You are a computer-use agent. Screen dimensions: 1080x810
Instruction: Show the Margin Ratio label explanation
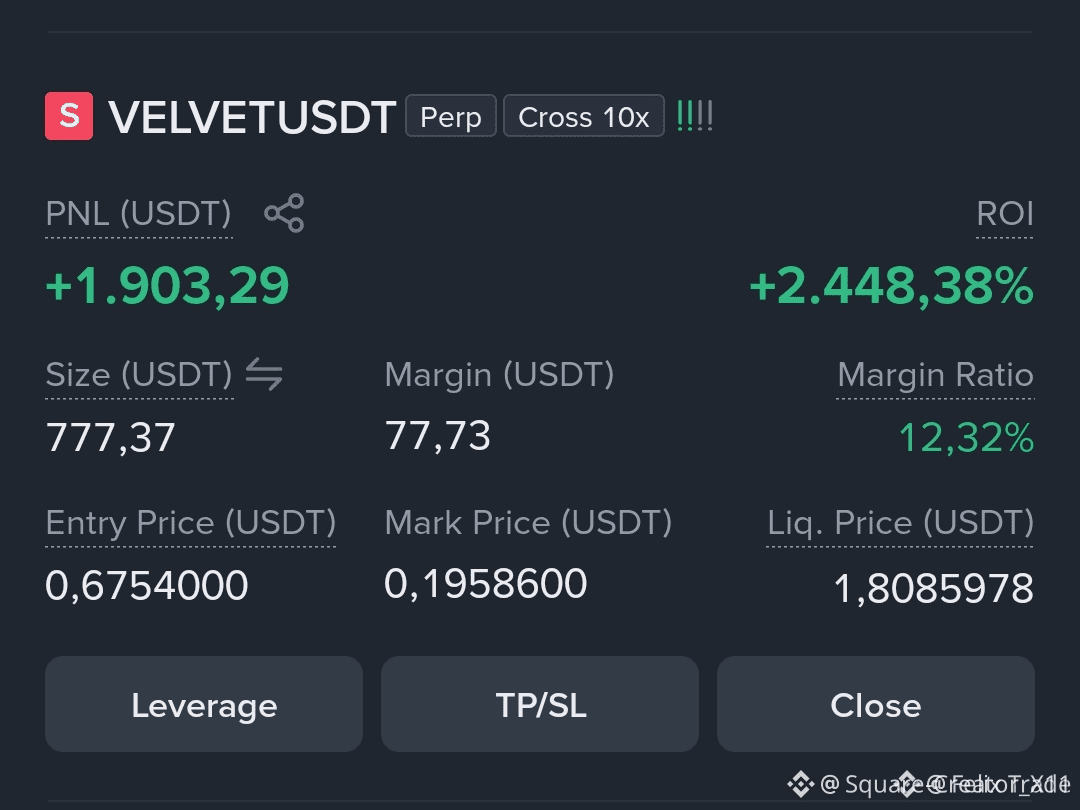pyautogui.click(x=935, y=375)
